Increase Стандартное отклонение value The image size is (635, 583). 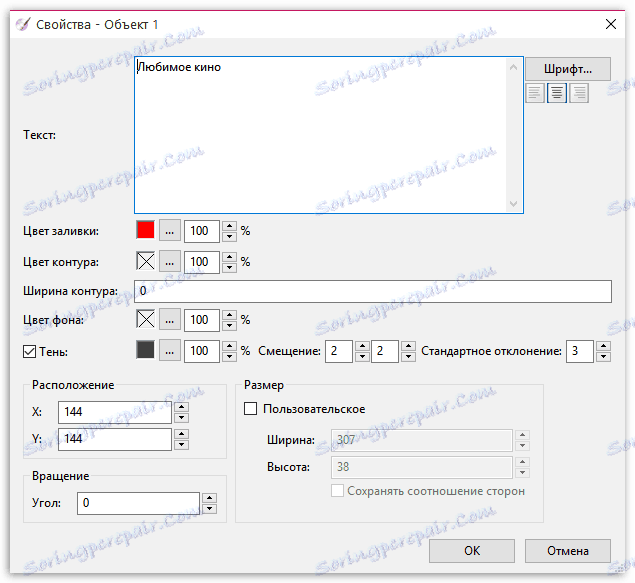pyautogui.click(x=604, y=346)
